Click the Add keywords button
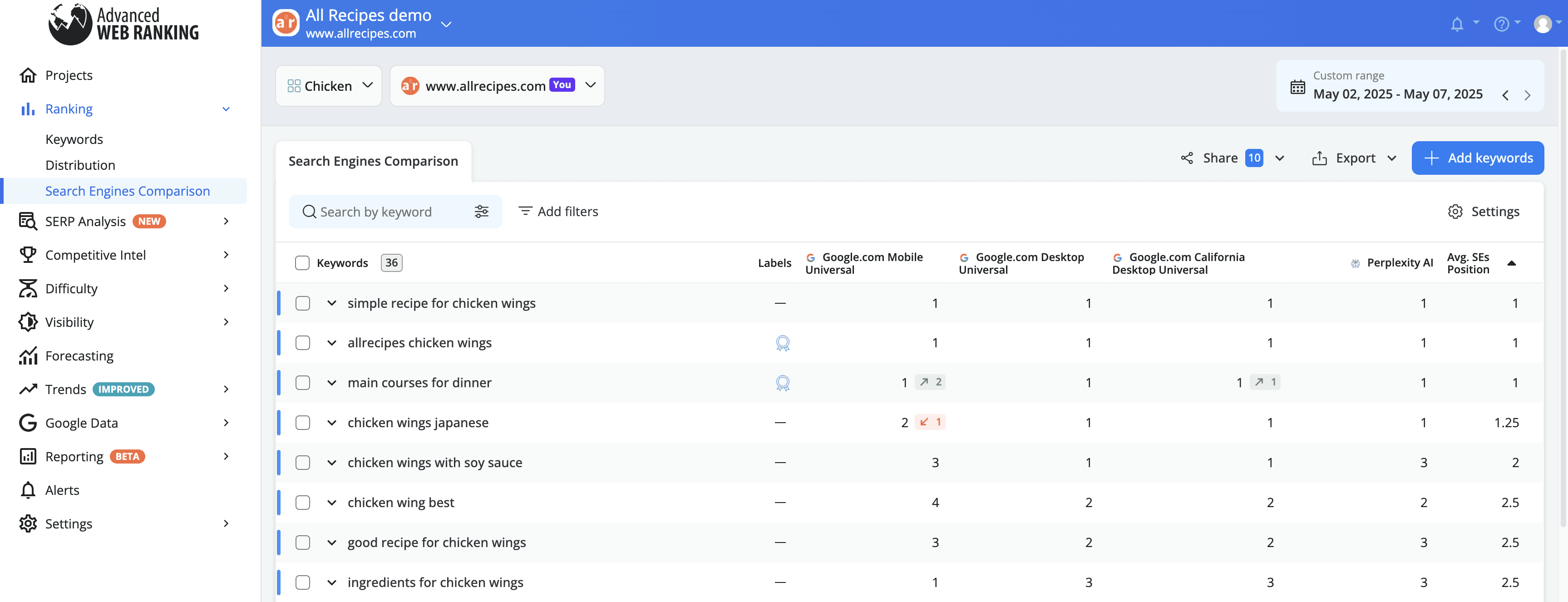 1477,158
